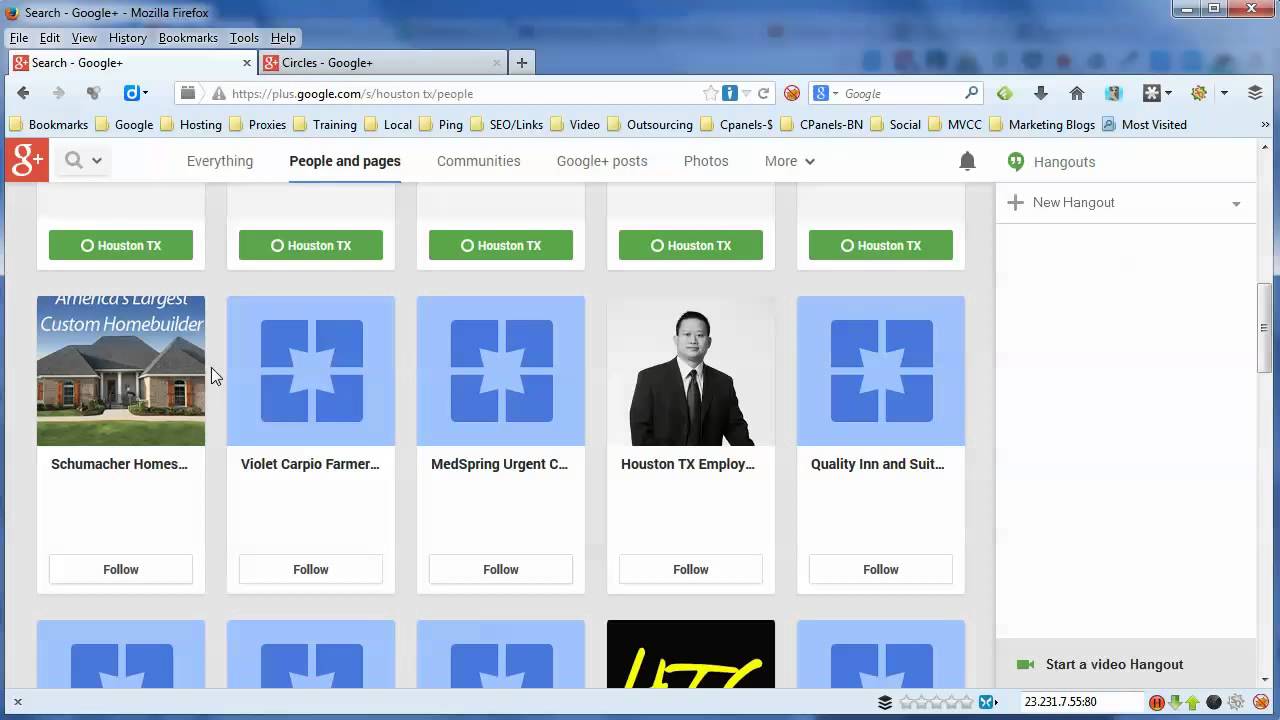1280x720 pixels.
Task: Click the page vertical scrollbar thumb
Action: click(x=1264, y=327)
